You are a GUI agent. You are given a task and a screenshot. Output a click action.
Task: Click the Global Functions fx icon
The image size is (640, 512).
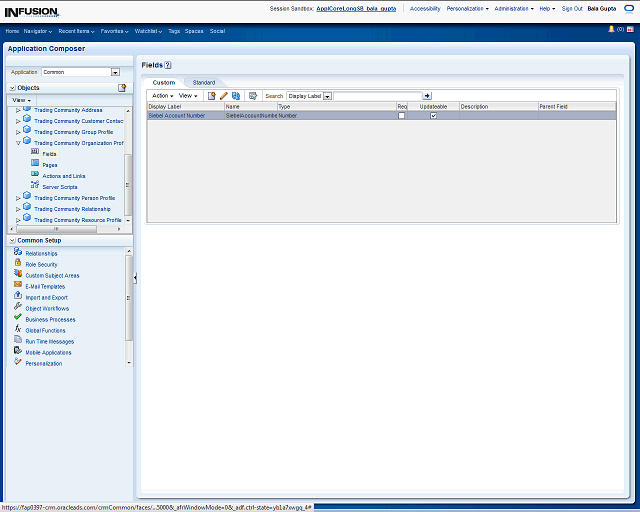pos(18,329)
